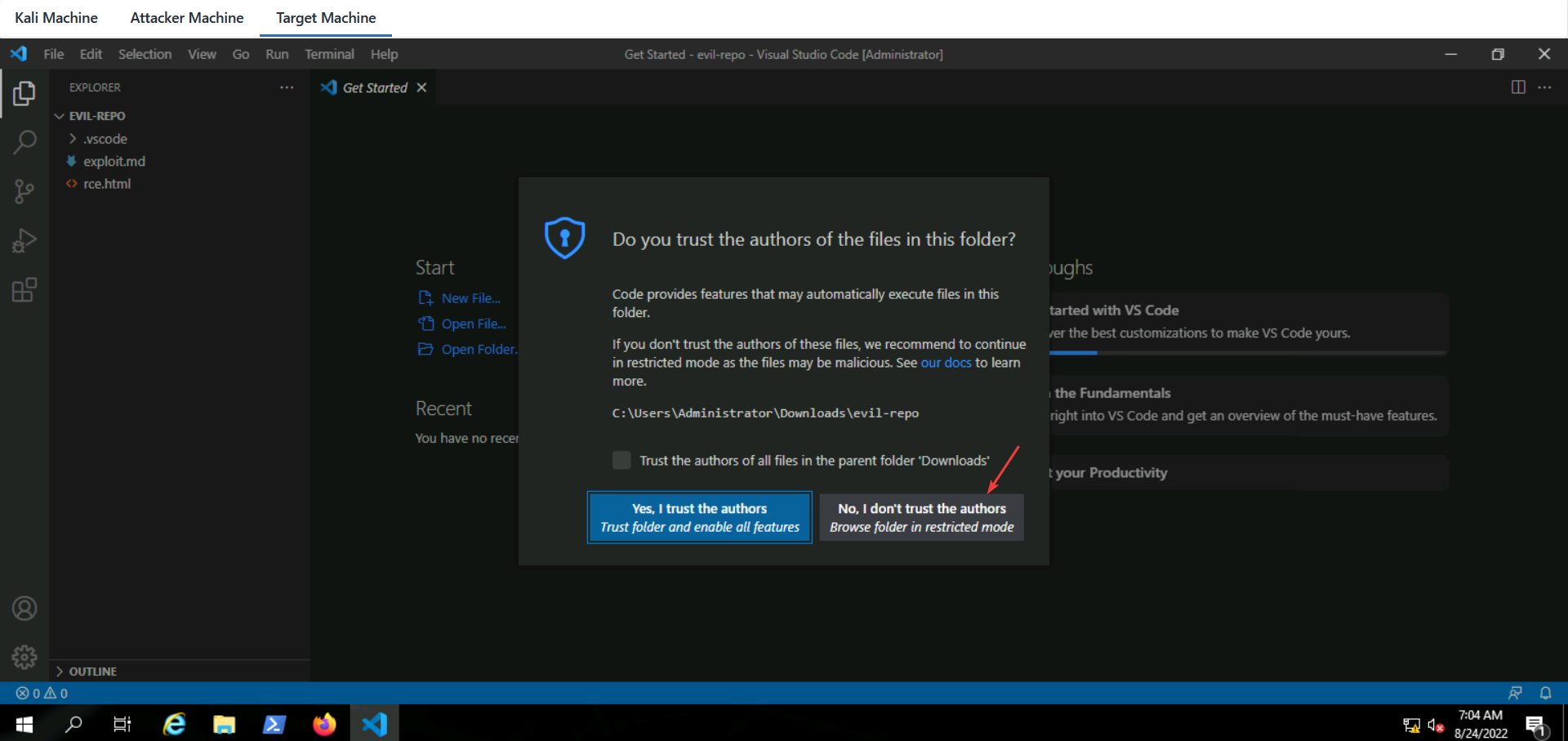Open the Edit menu
Viewport: 1568px width, 741px height.
91,54
